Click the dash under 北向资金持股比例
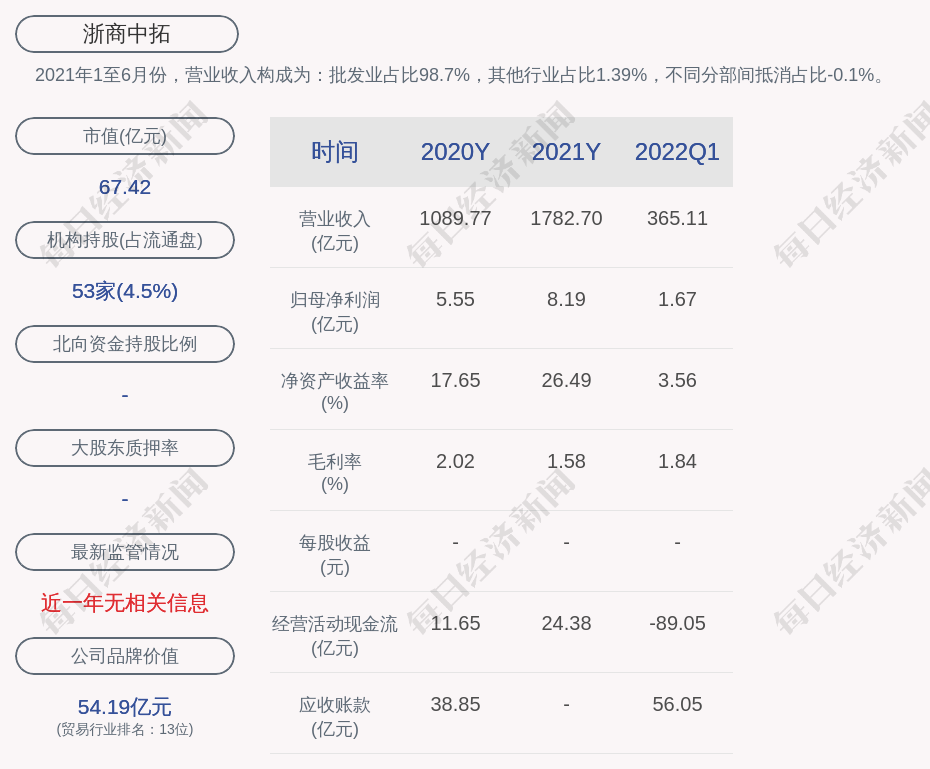Screen dimensions: 930x769 point(125,395)
